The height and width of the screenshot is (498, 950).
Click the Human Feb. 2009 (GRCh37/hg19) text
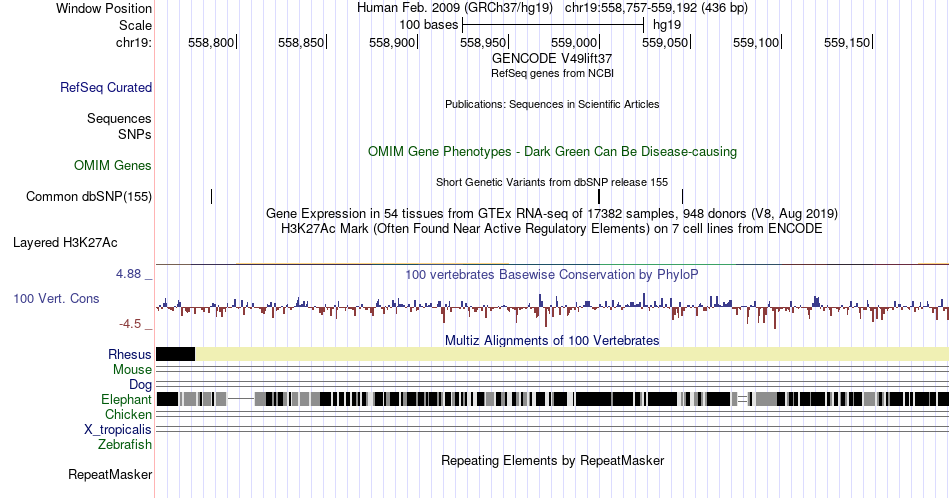coord(455,8)
